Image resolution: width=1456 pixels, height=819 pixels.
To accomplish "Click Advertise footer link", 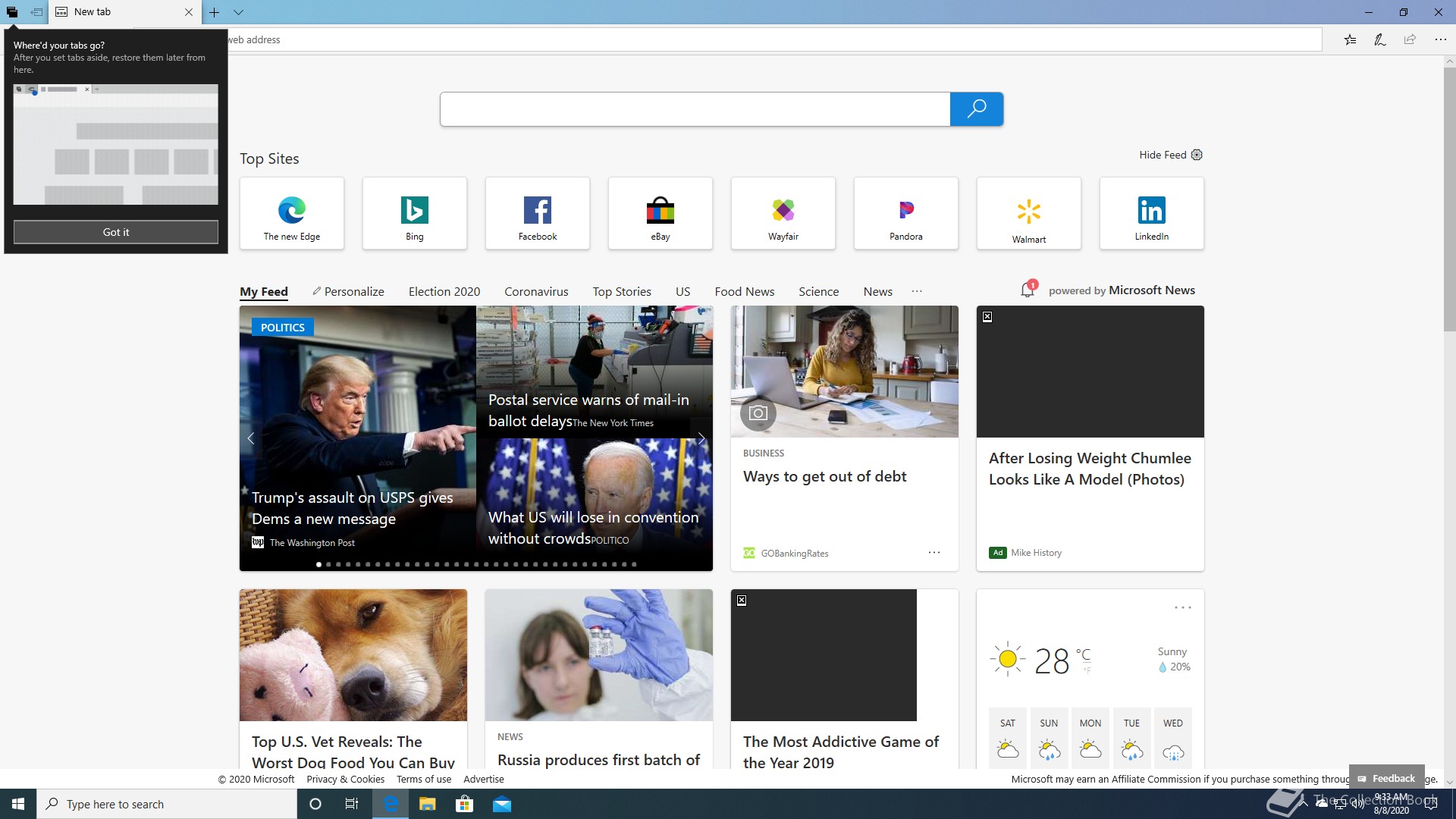I will point(484,779).
